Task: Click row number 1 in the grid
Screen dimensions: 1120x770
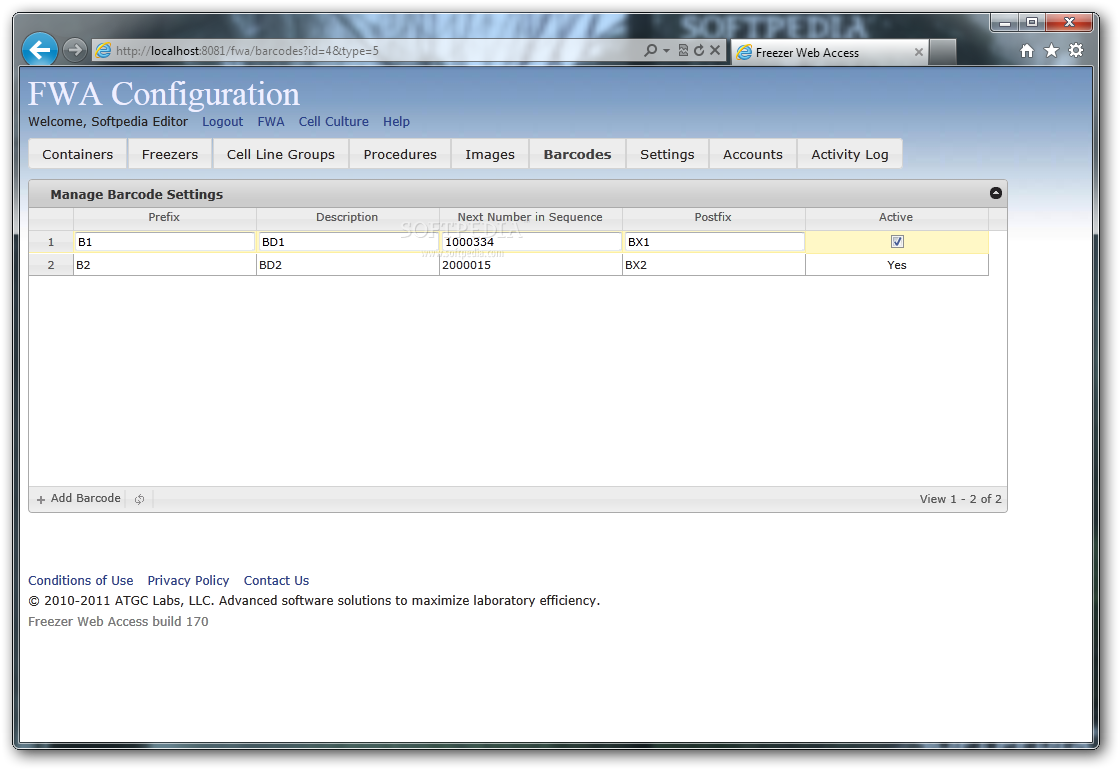Action: click(51, 242)
